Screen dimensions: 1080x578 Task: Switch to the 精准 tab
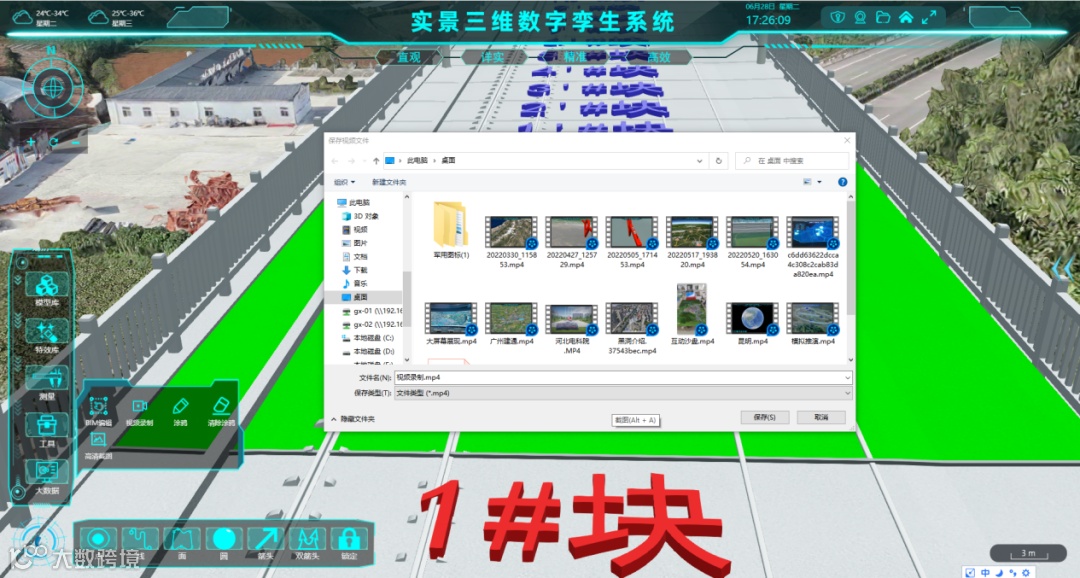(576, 57)
